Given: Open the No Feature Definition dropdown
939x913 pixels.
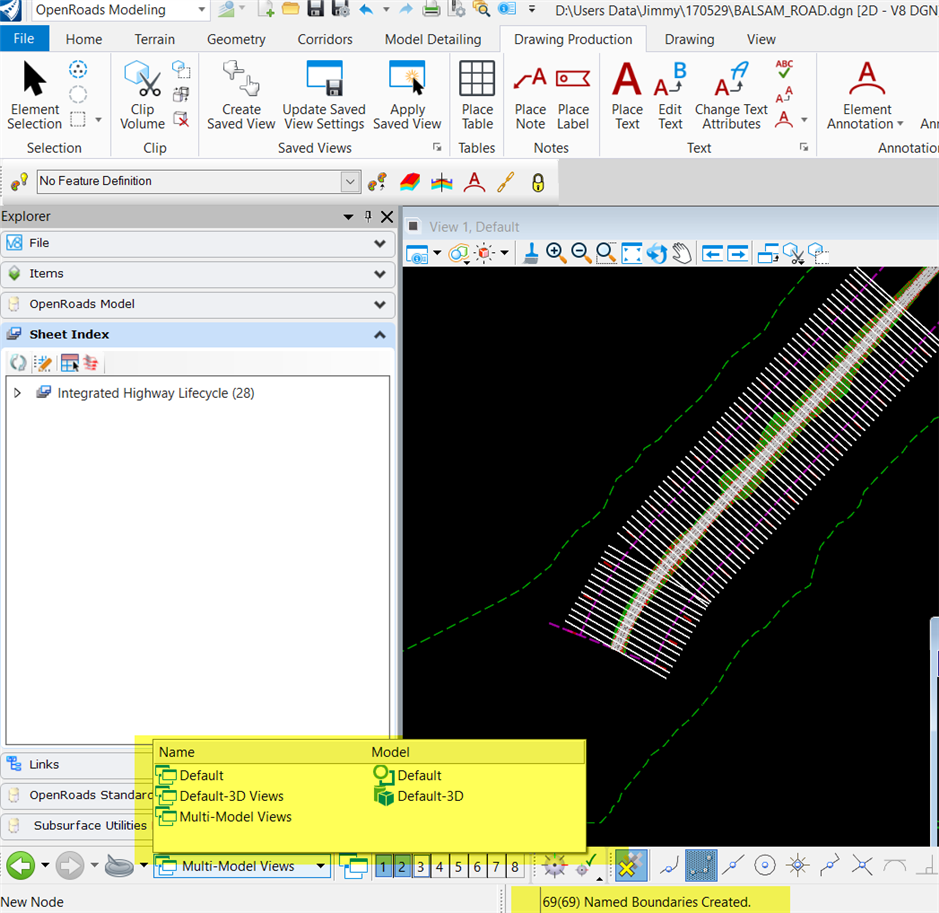Looking at the screenshot, I should click(x=350, y=182).
